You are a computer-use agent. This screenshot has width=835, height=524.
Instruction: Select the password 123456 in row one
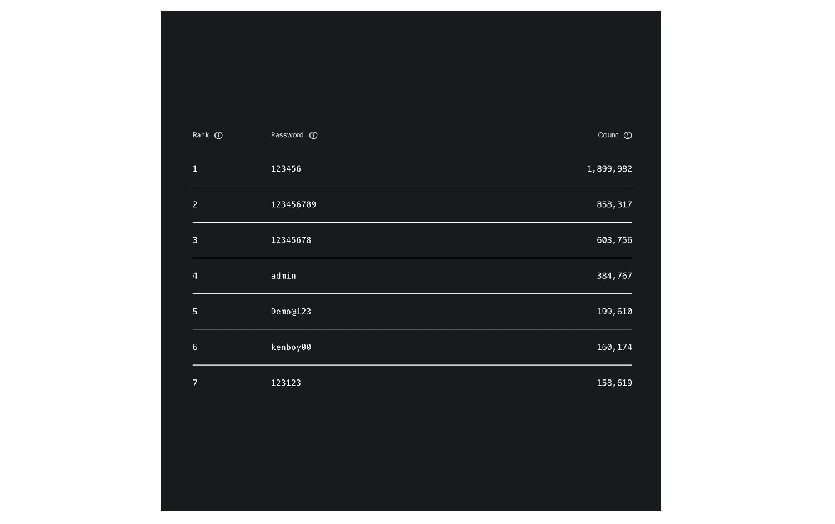[x=286, y=169]
